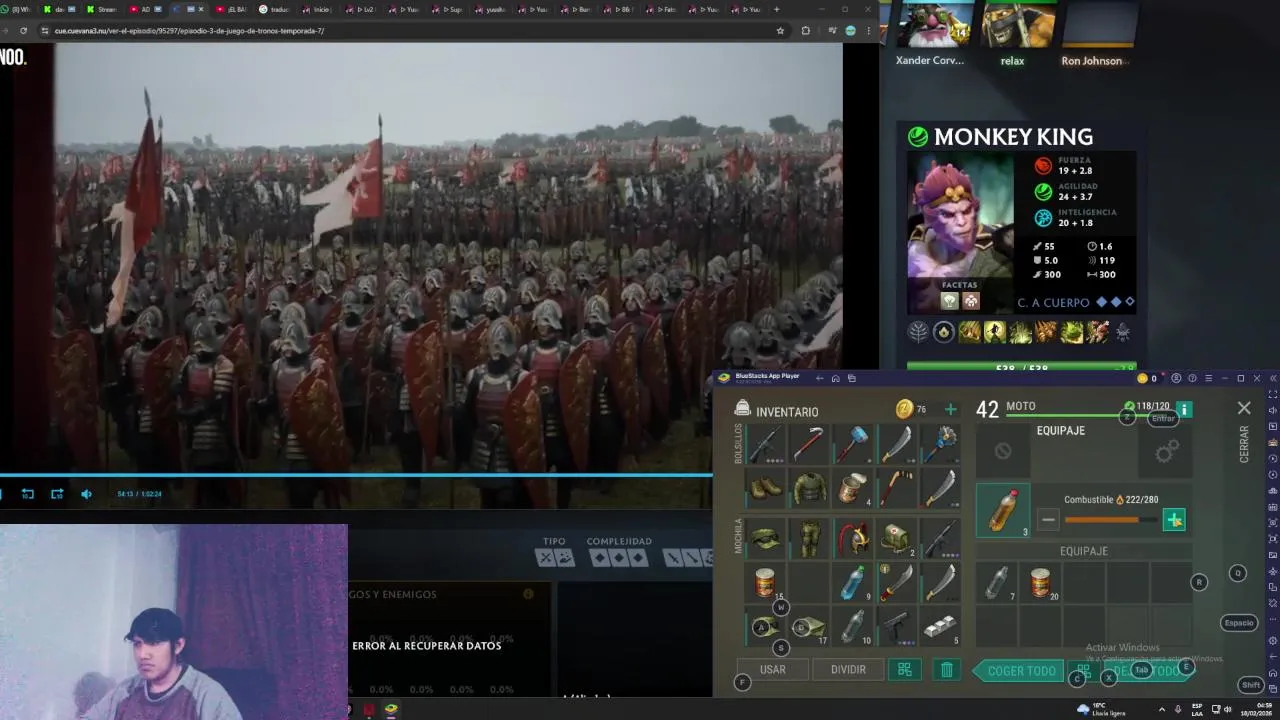Mute the video with the speaker icon
This screenshot has height=720, width=1280.
pos(86,494)
